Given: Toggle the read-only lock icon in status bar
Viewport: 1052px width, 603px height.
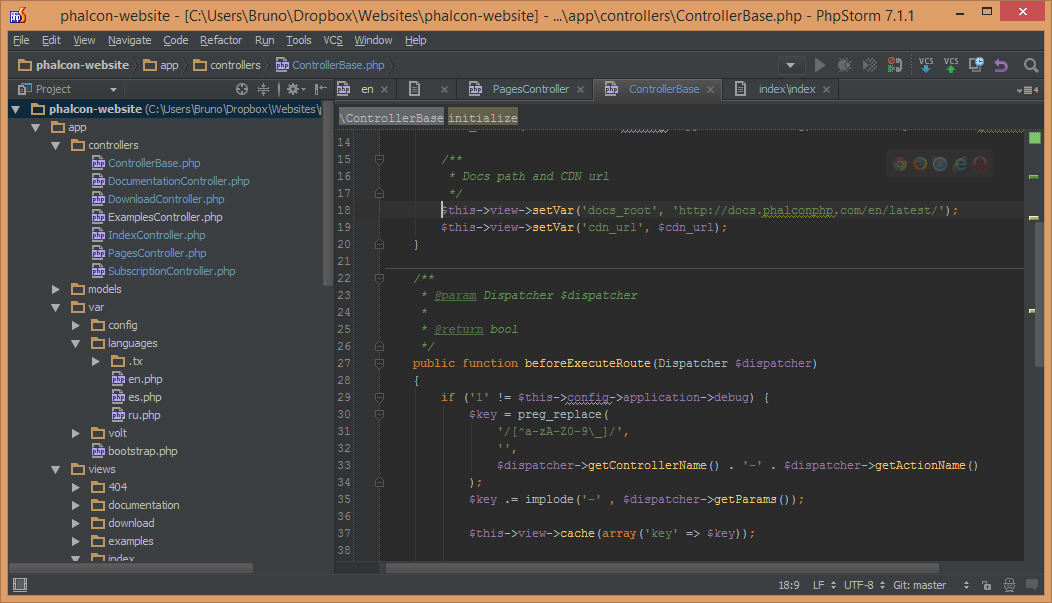Looking at the screenshot, I should [986, 585].
